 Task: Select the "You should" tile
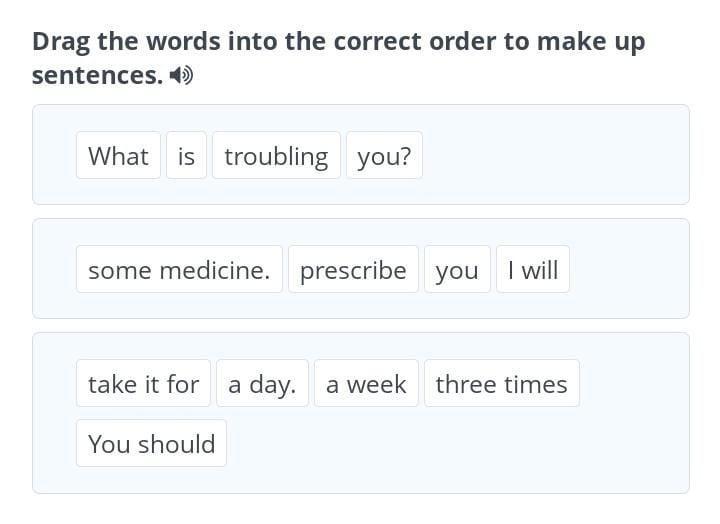click(152, 443)
